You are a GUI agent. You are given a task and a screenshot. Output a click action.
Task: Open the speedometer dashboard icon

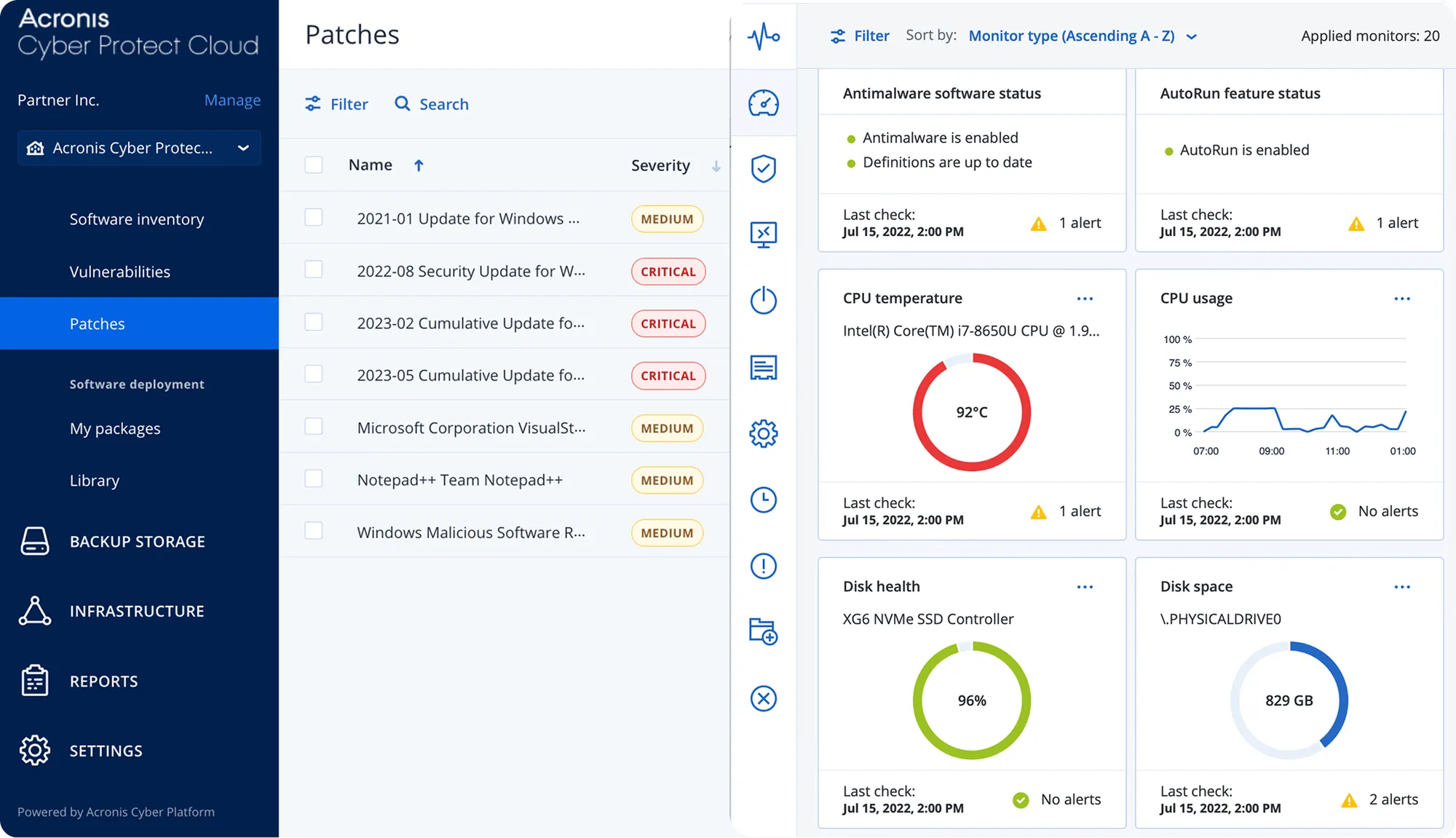pos(763,103)
